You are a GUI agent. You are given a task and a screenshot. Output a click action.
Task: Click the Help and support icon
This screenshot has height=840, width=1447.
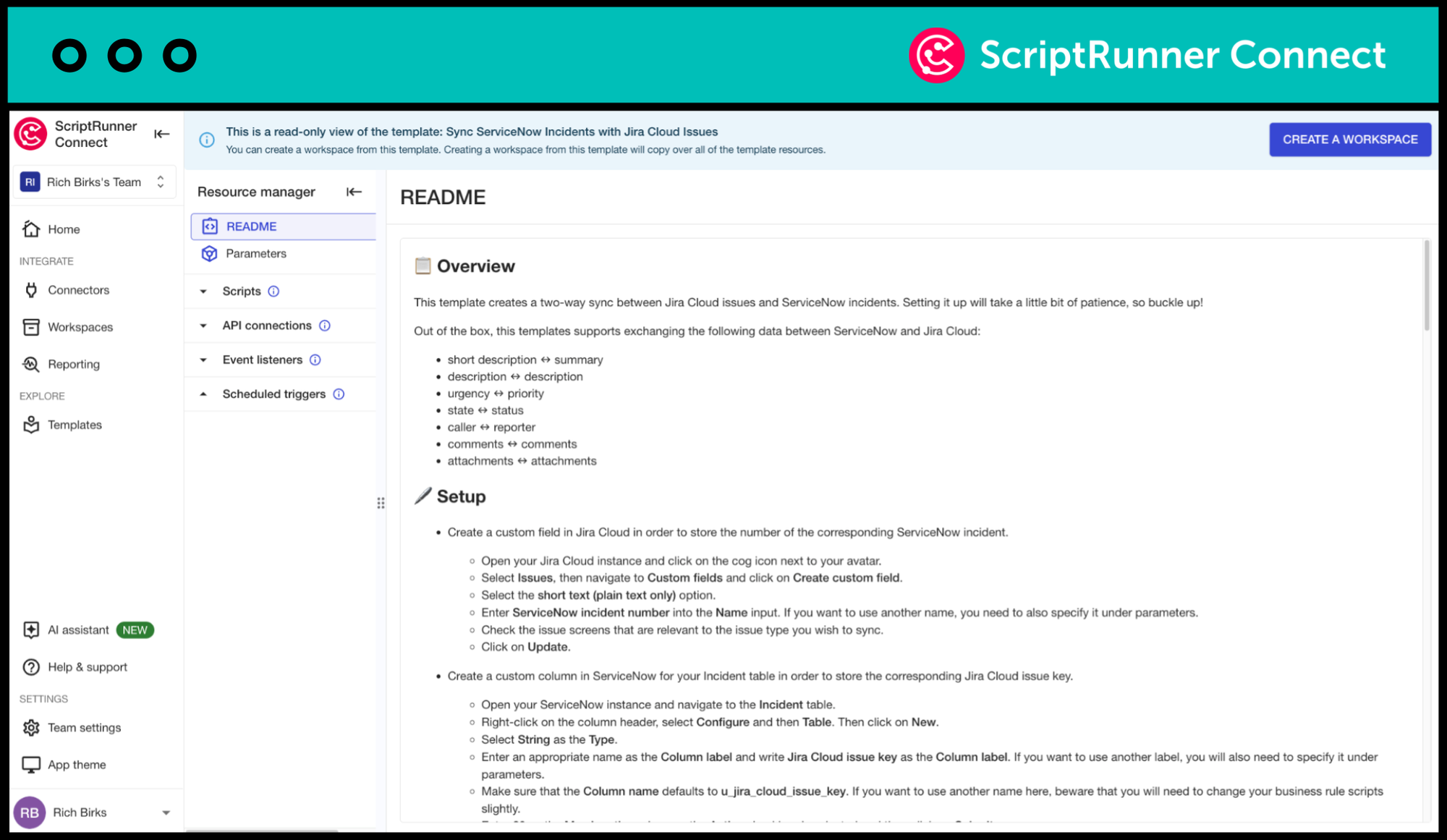pos(30,666)
